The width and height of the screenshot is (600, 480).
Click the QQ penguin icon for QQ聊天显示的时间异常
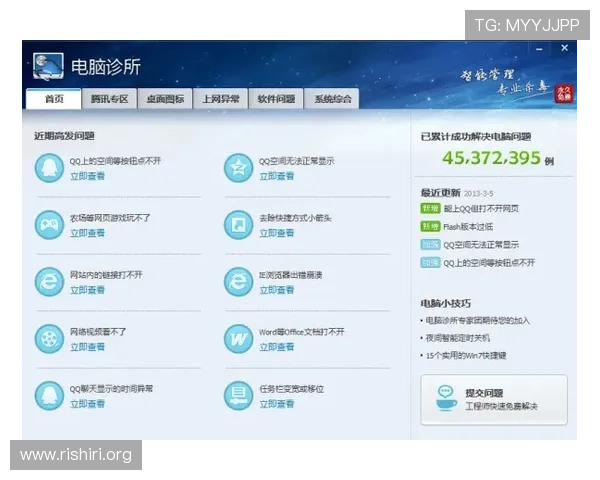[x=49, y=396]
